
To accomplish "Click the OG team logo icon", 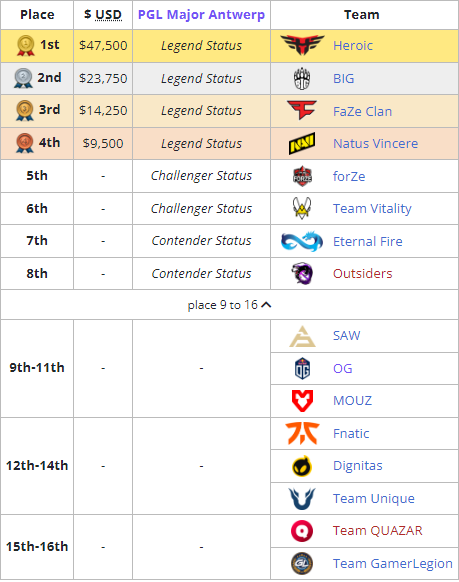I will click(302, 368).
